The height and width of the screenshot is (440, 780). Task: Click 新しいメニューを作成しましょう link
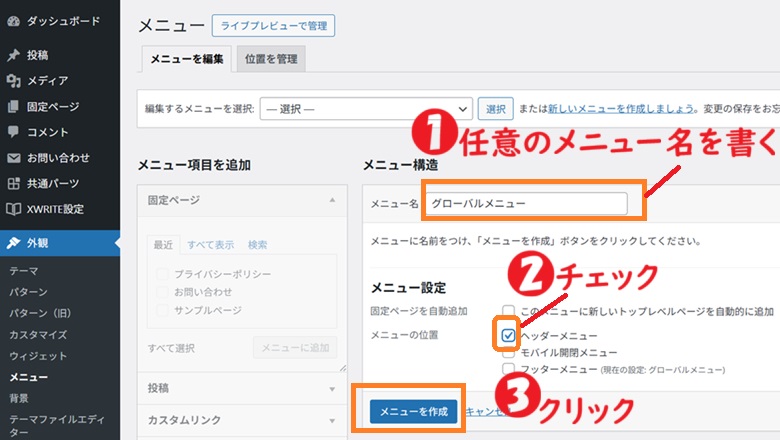620,108
